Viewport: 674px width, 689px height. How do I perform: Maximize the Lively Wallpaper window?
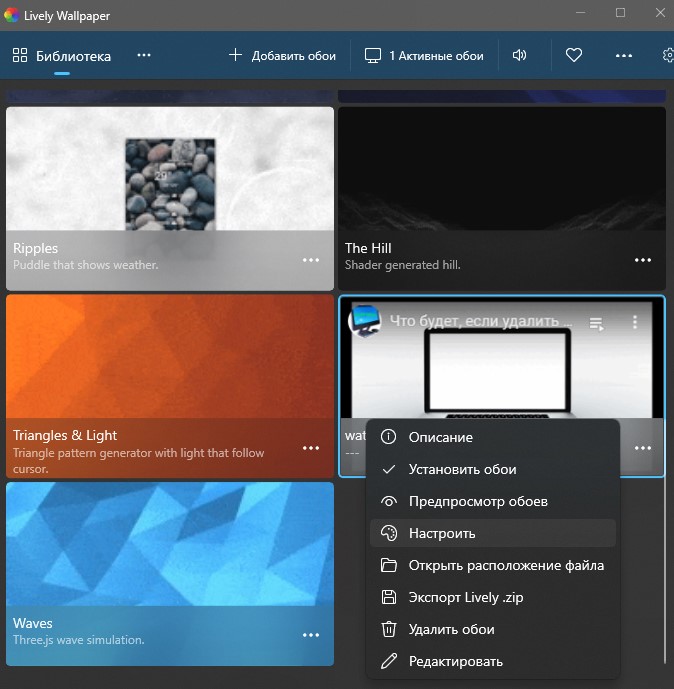click(620, 13)
